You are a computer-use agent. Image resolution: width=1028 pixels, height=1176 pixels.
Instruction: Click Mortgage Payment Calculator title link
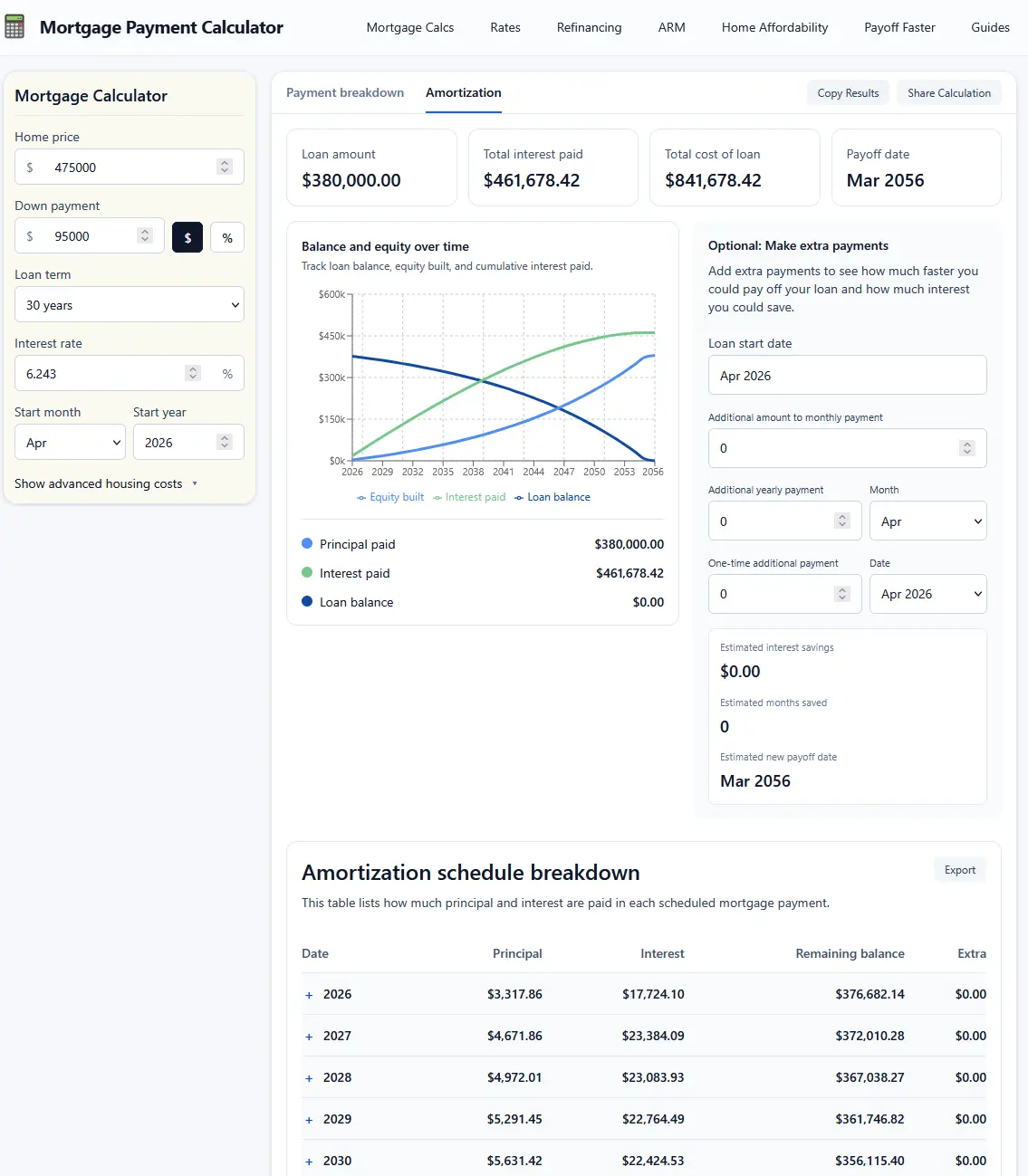pos(161,27)
